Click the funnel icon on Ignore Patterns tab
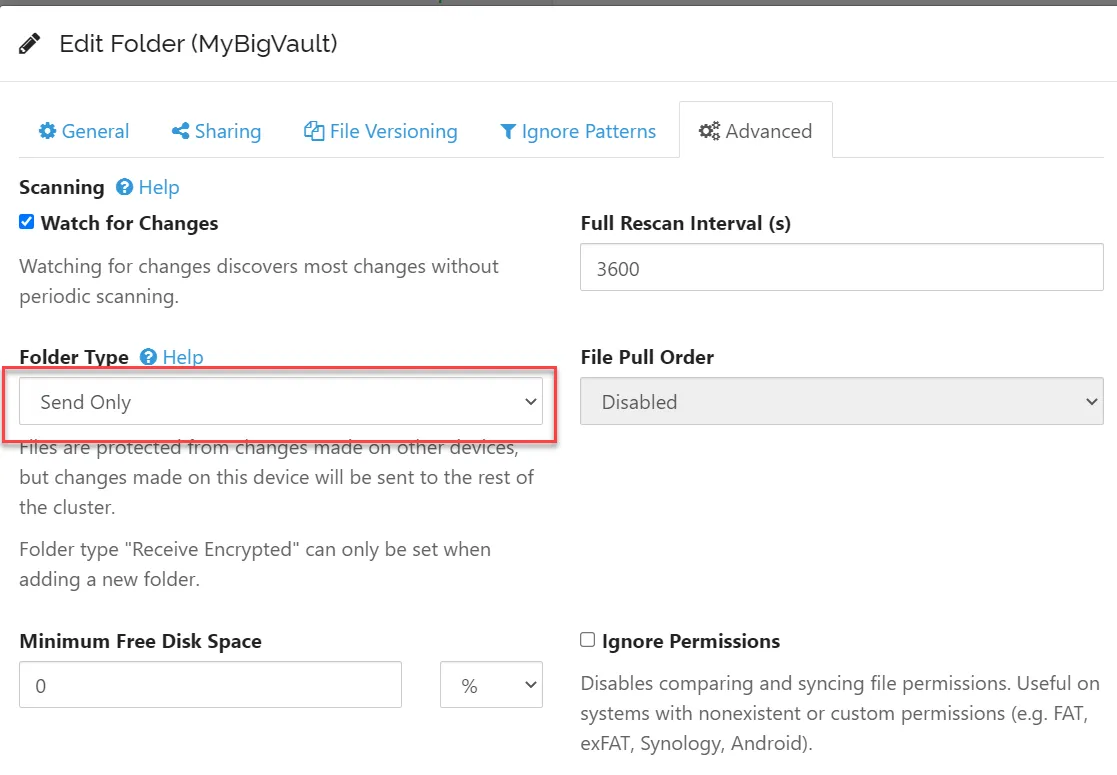 508,131
